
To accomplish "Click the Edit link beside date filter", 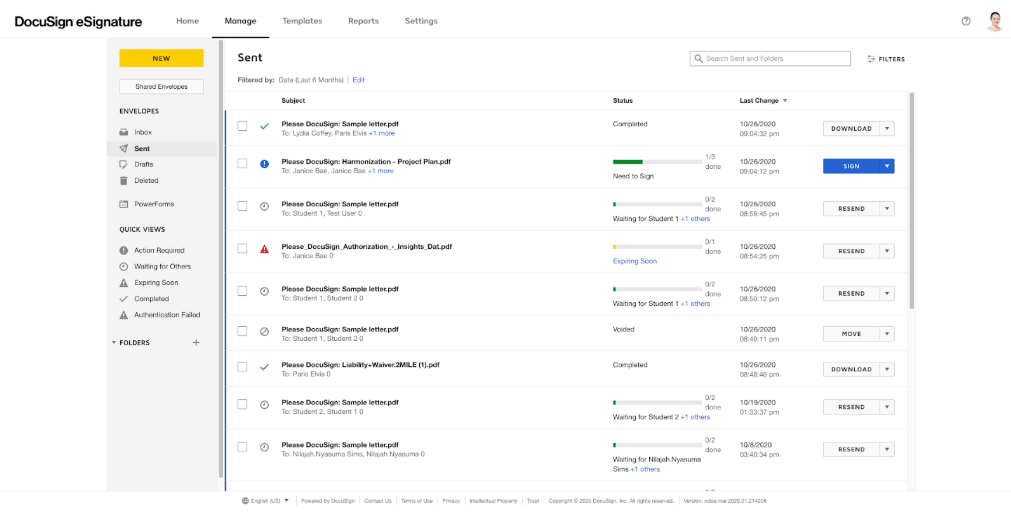I will (x=358, y=80).
